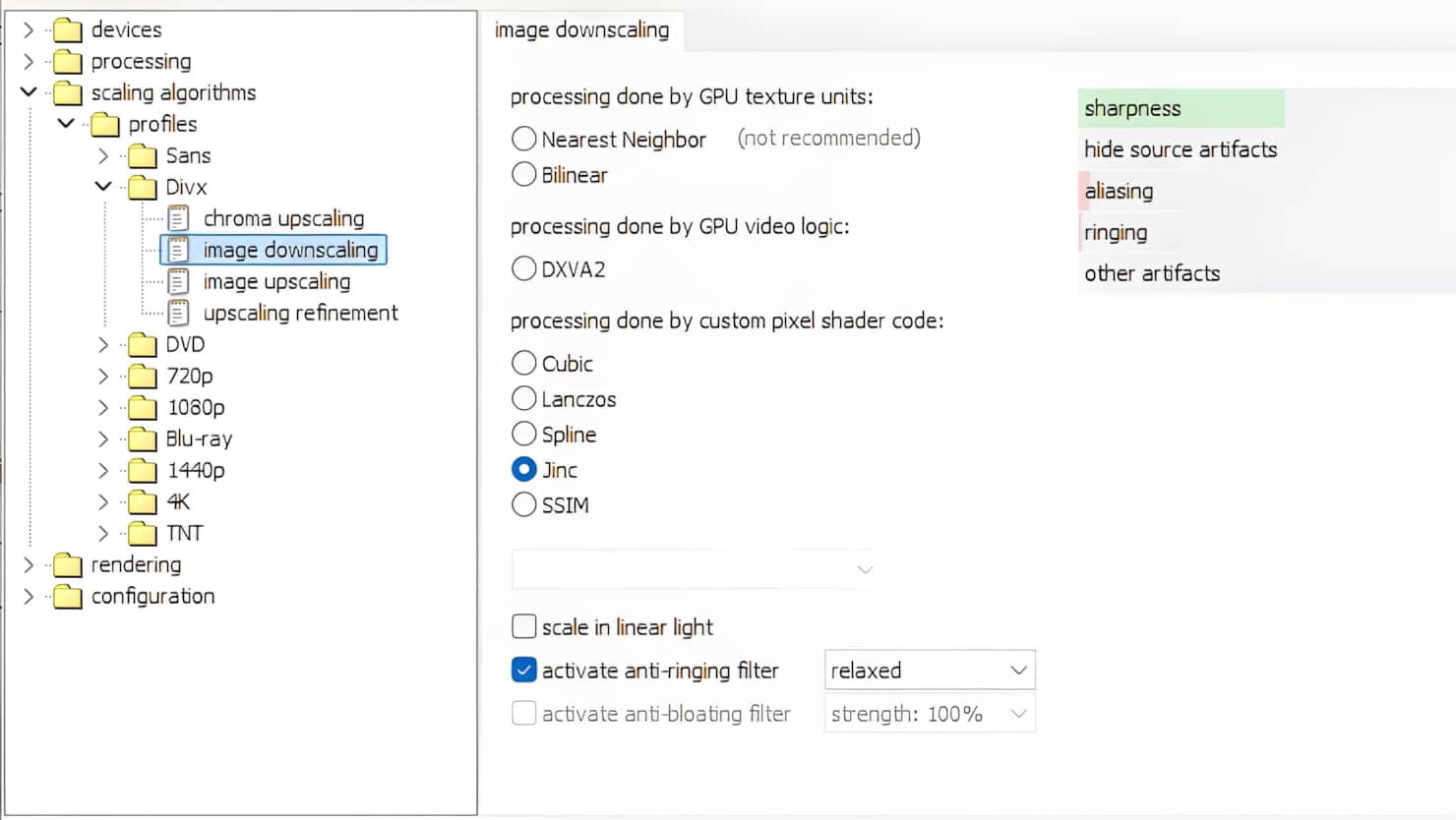Click the image downscaling tab
The width and height of the screenshot is (1456, 820).
(x=581, y=30)
